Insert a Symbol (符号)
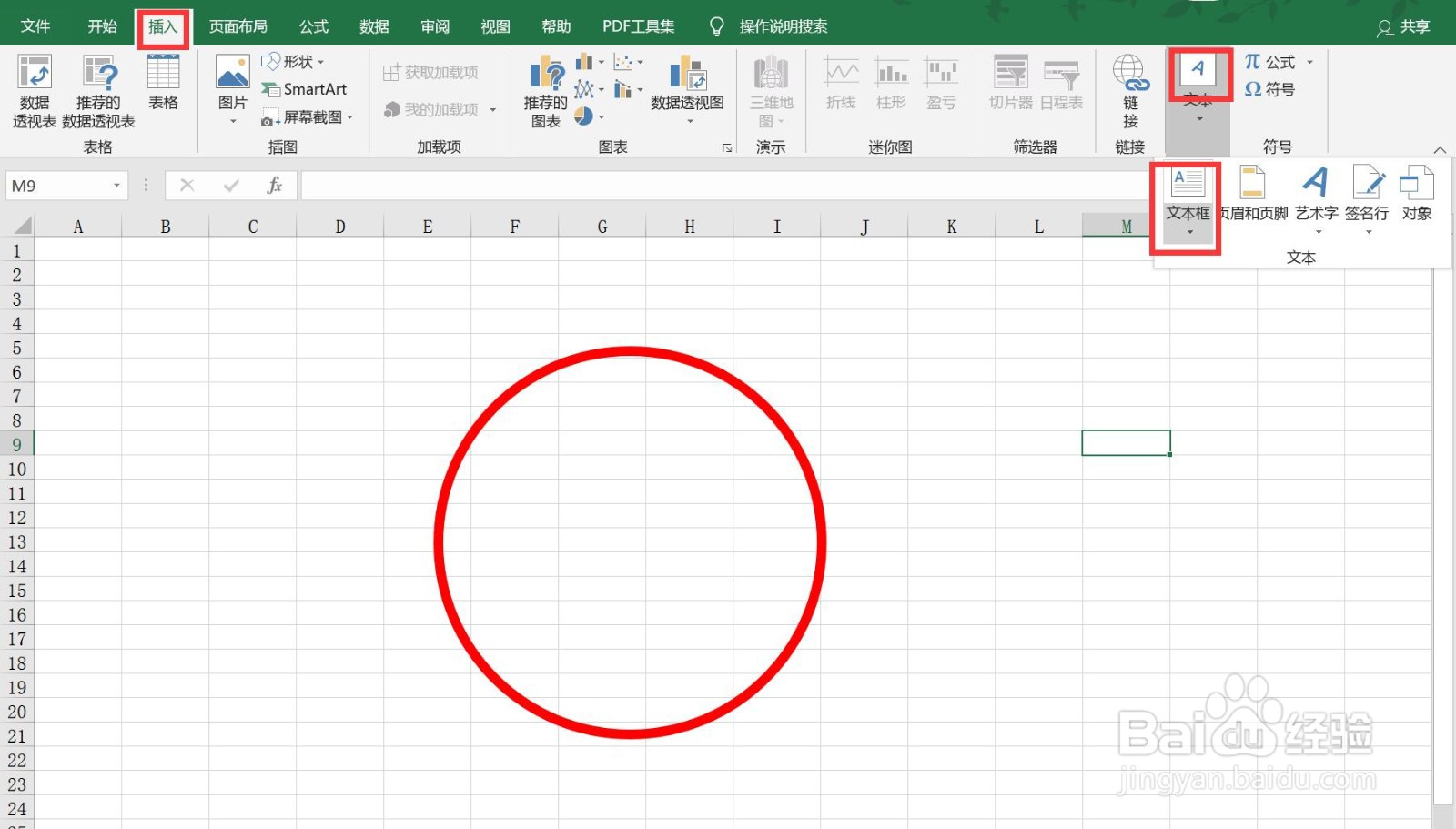This screenshot has width=1456, height=829. coord(1269,89)
